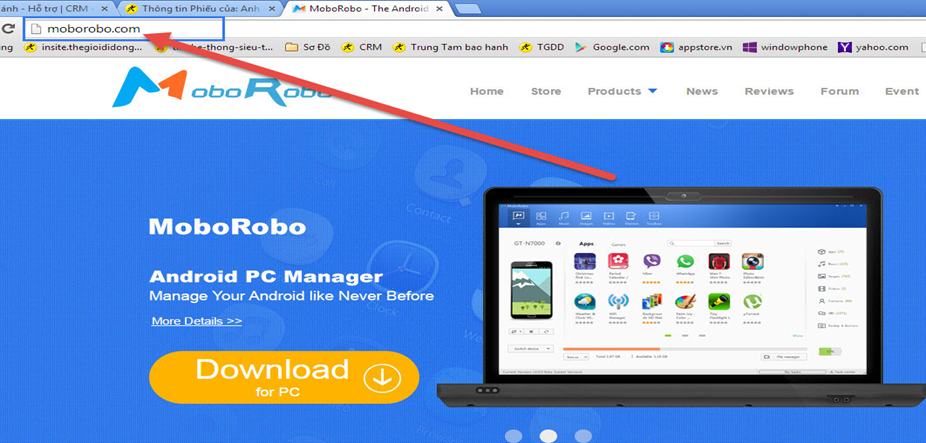The width and height of the screenshot is (926, 443).
Task: Open the TGDD bookmark
Action: [x=542, y=47]
